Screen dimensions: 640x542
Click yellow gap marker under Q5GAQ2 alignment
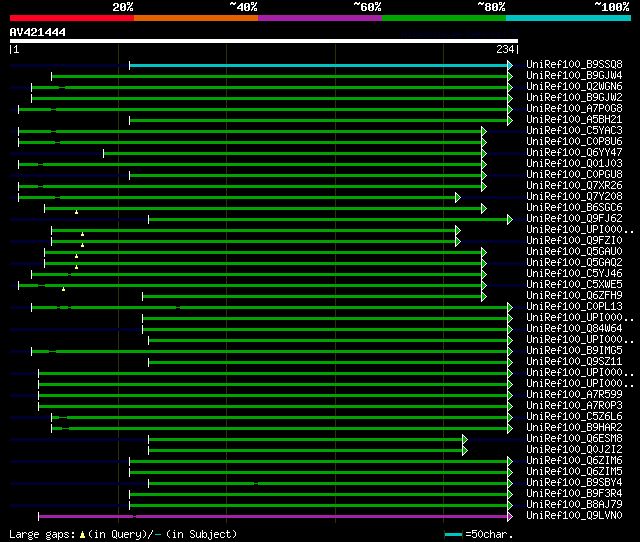[76, 267]
